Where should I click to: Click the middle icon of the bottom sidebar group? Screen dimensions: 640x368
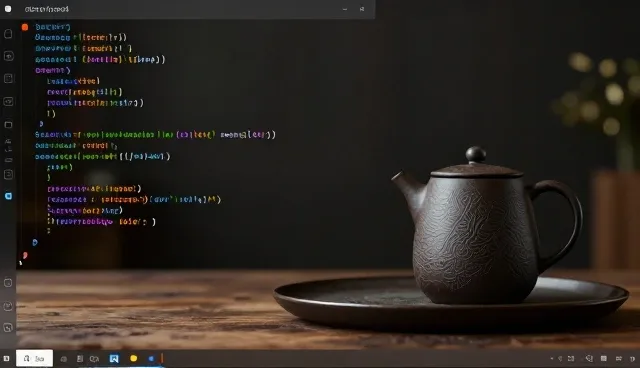(8, 306)
